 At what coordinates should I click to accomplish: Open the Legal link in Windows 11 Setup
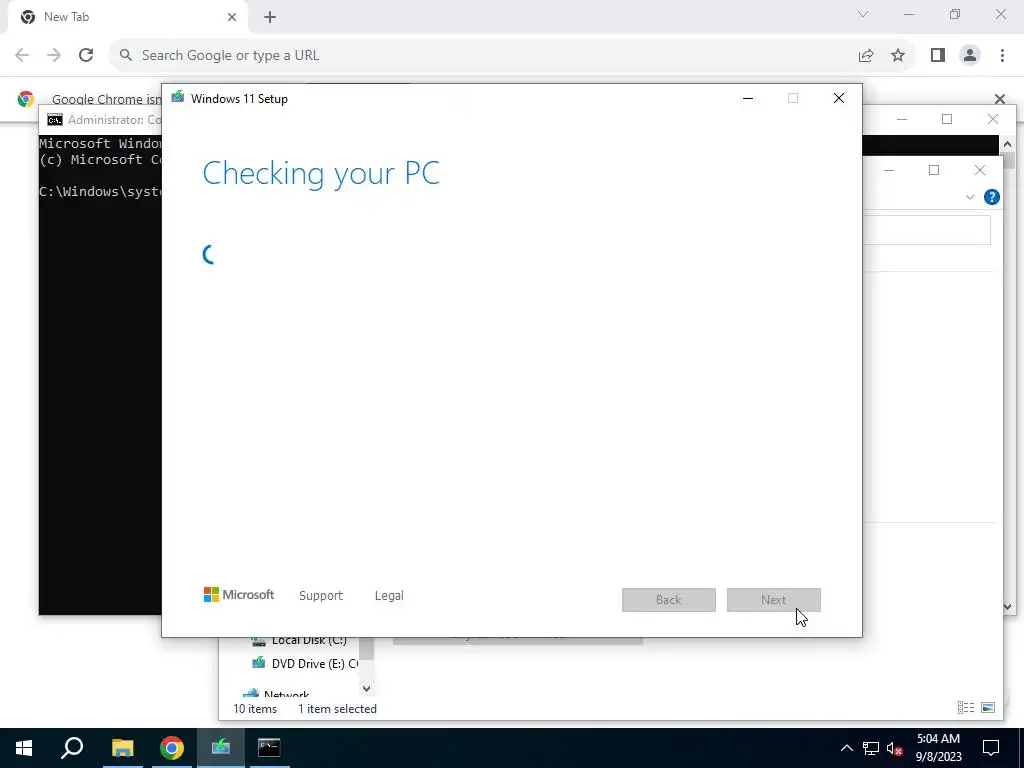pyautogui.click(x=389, y=596)
